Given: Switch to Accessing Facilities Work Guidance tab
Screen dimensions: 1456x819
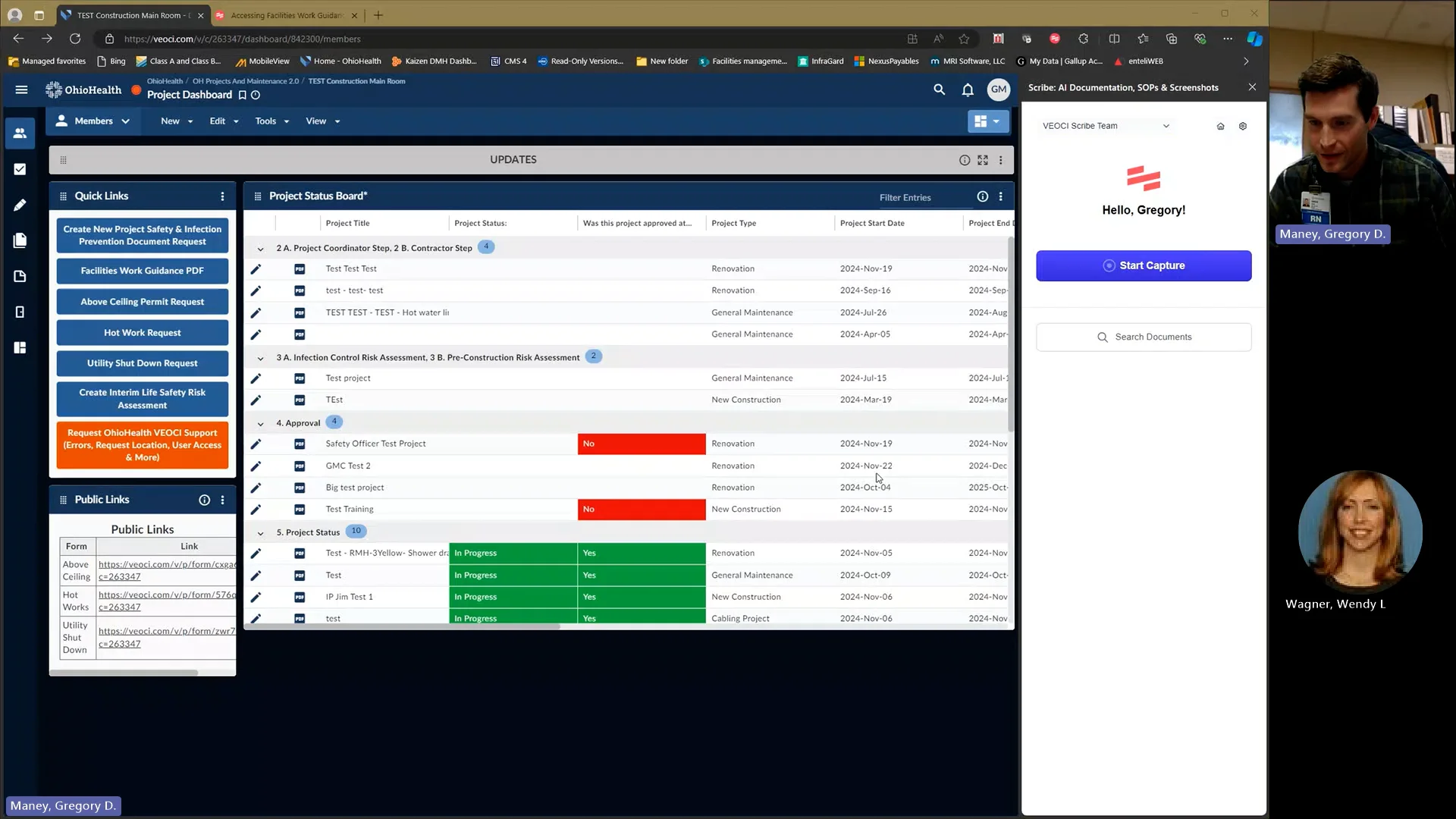Looking at the screenshot, I should 286,15.
